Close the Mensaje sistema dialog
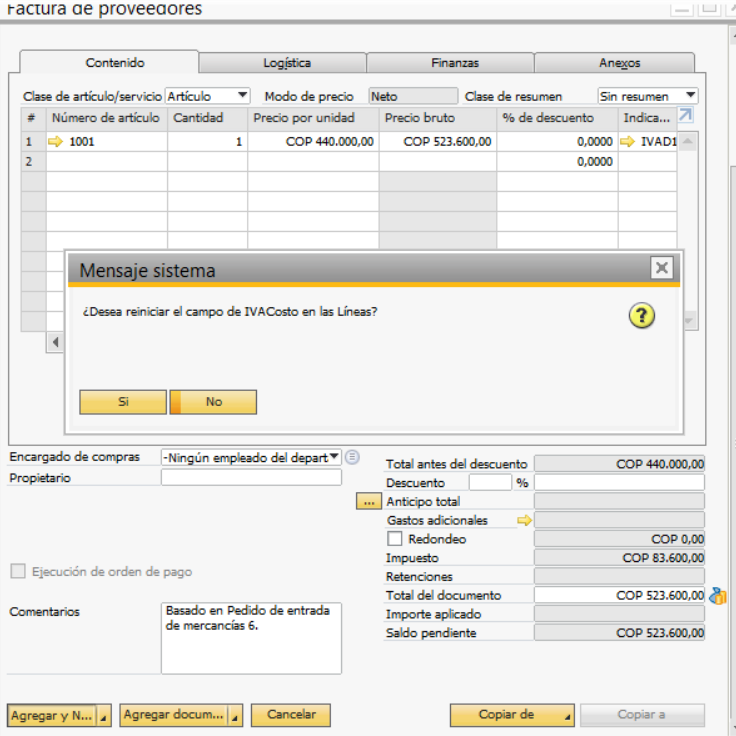Viewport: 736px width, 736px height. (661, 268)
